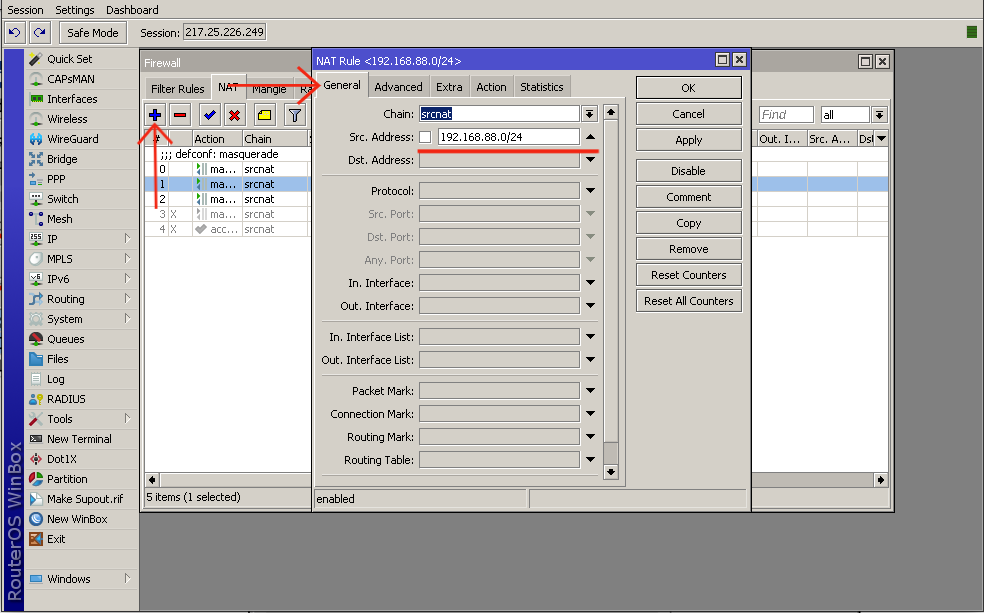Open New Terminal from sidebar
The width and height of the screenshot is (984, 613).
pyautogui.click(x=78, y=439)
